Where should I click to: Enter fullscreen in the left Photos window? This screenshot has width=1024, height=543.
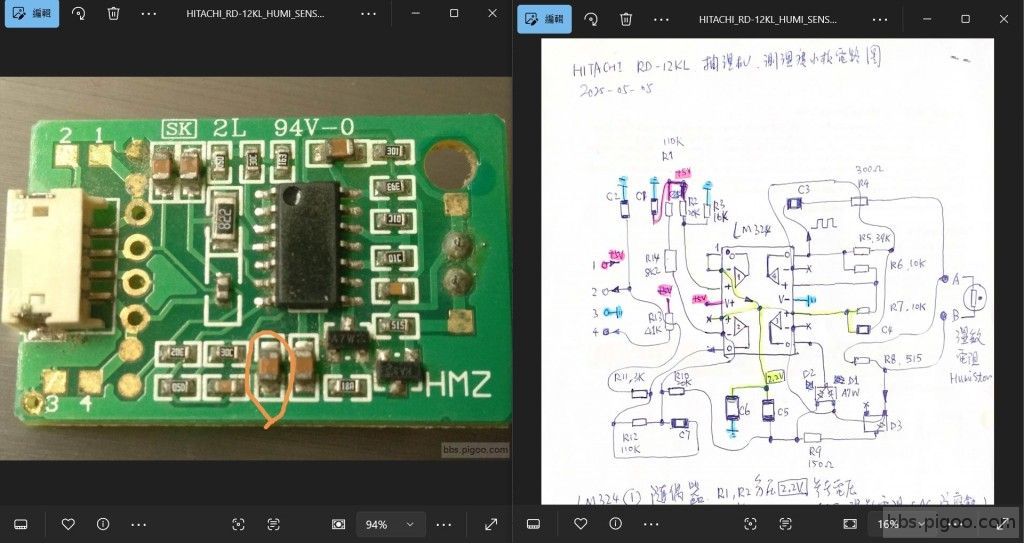click(x=491, y=524)
